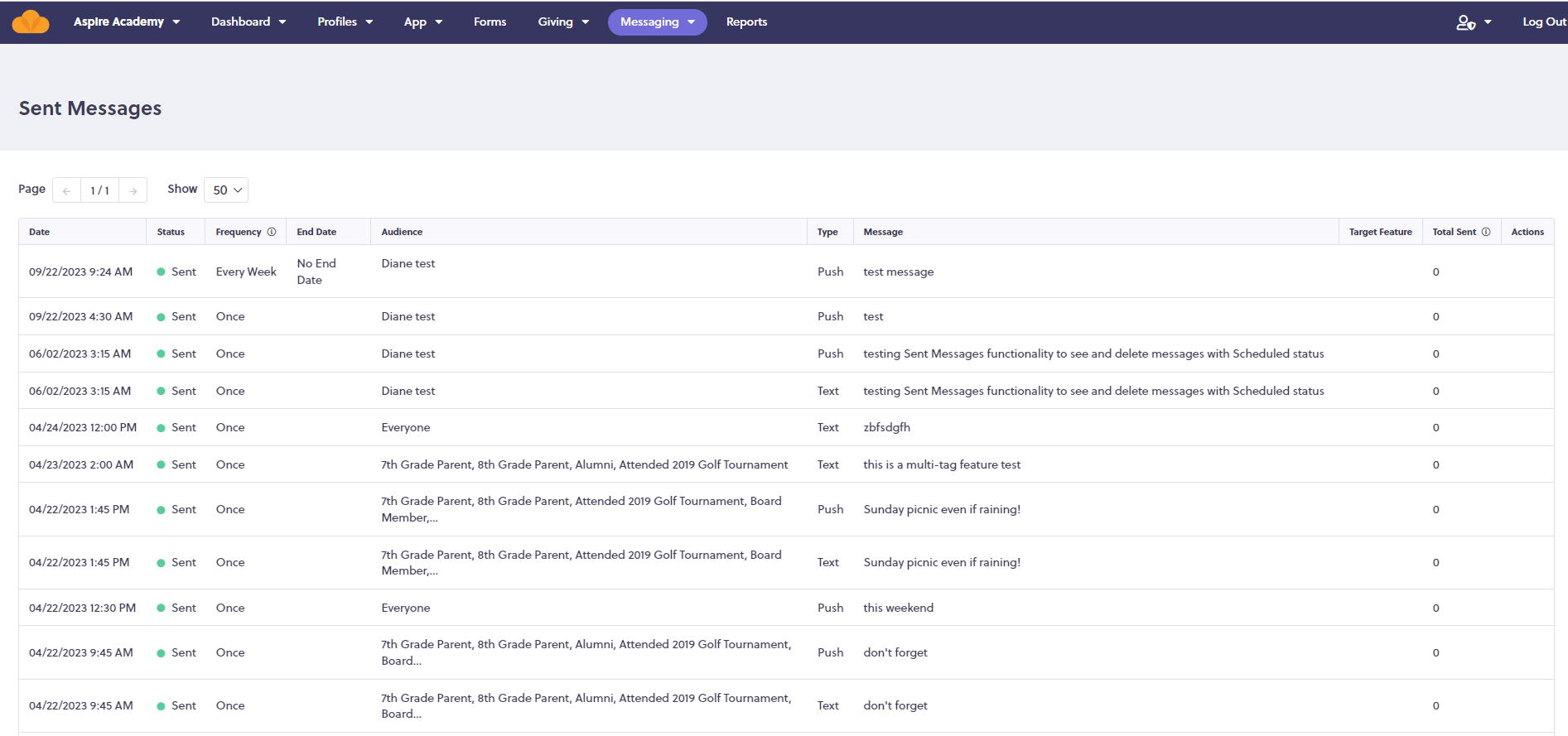Click the Every Week frequency cell
Image resolution: width=1568 pixels, height=736 pixels.
246,272
